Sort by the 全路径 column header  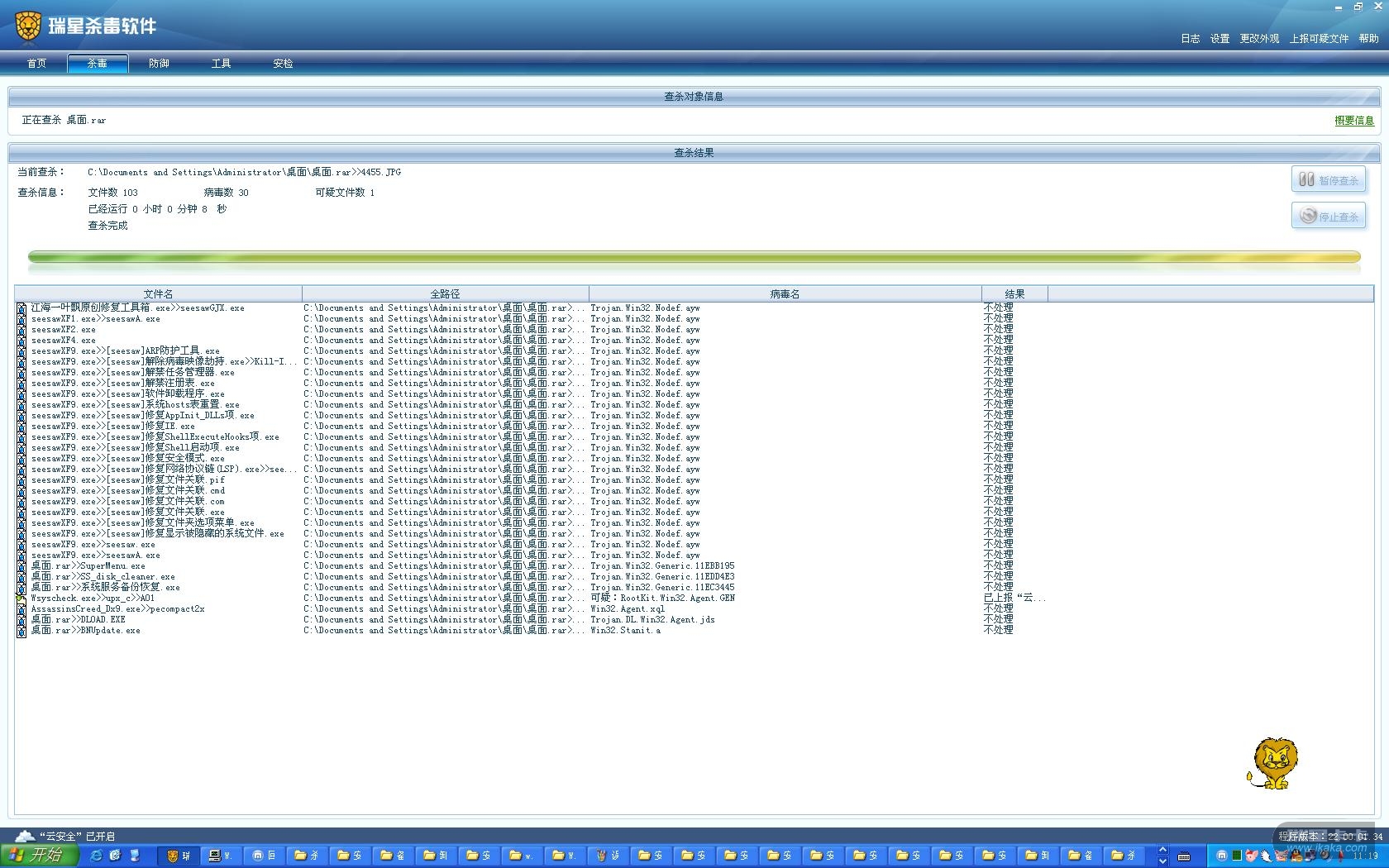(x=445, y=293)
